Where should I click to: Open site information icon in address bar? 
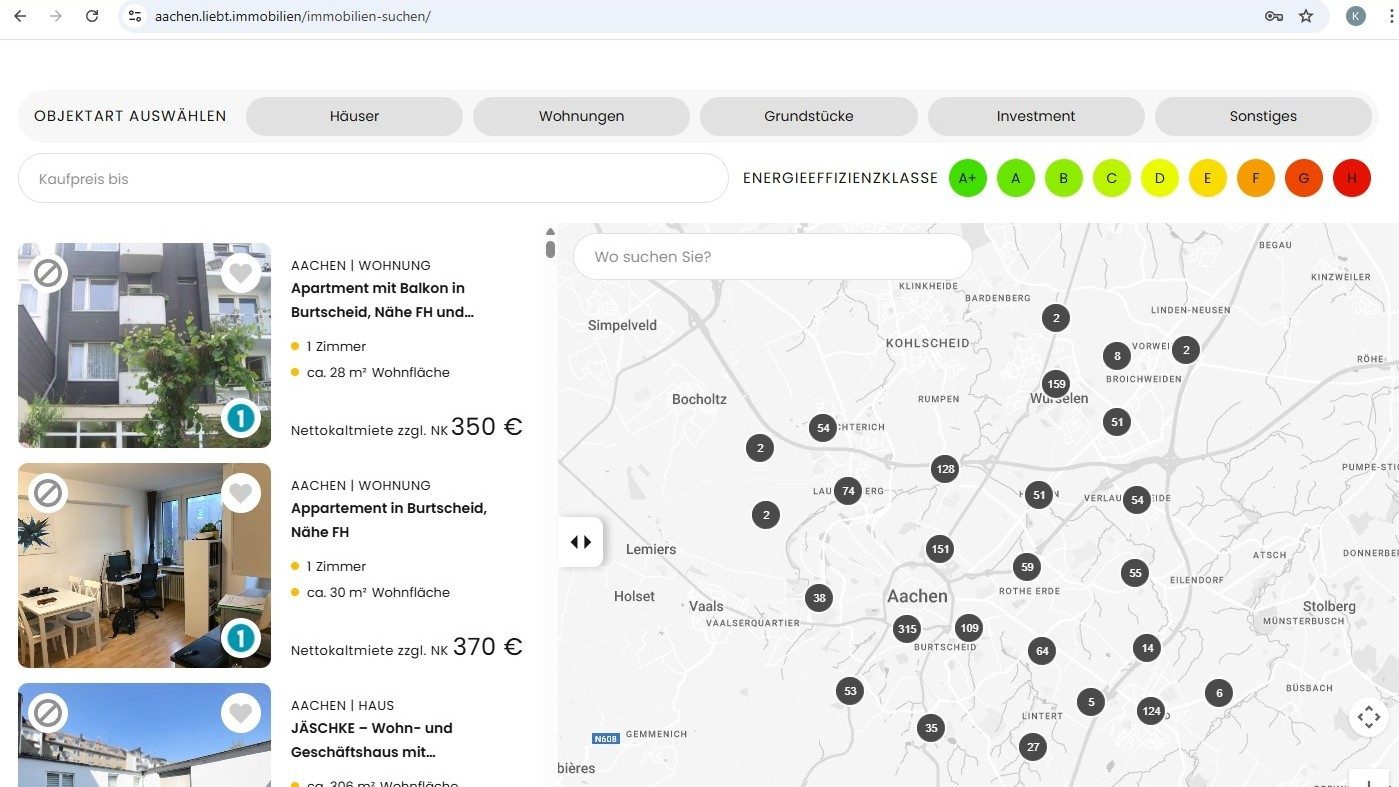(135, 16)
